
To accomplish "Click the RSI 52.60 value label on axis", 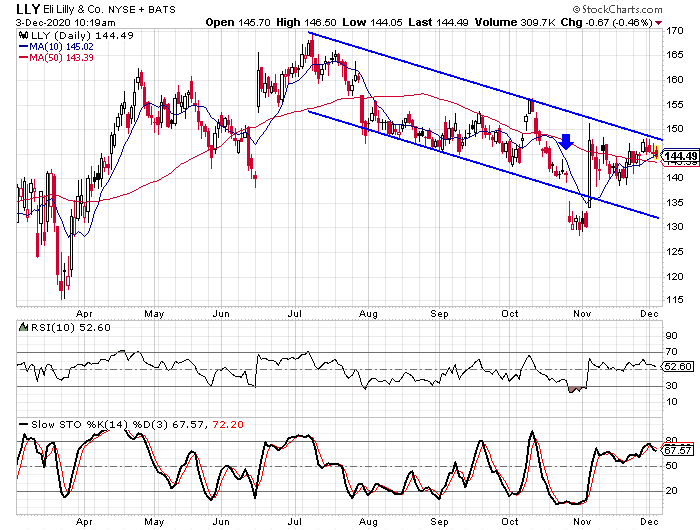I will [678, 367].
